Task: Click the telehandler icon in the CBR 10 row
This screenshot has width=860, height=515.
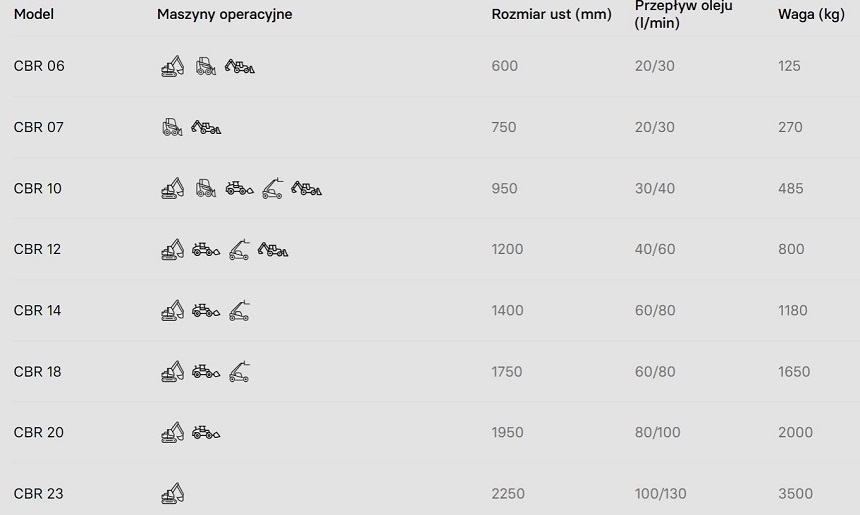Action: 272,188
